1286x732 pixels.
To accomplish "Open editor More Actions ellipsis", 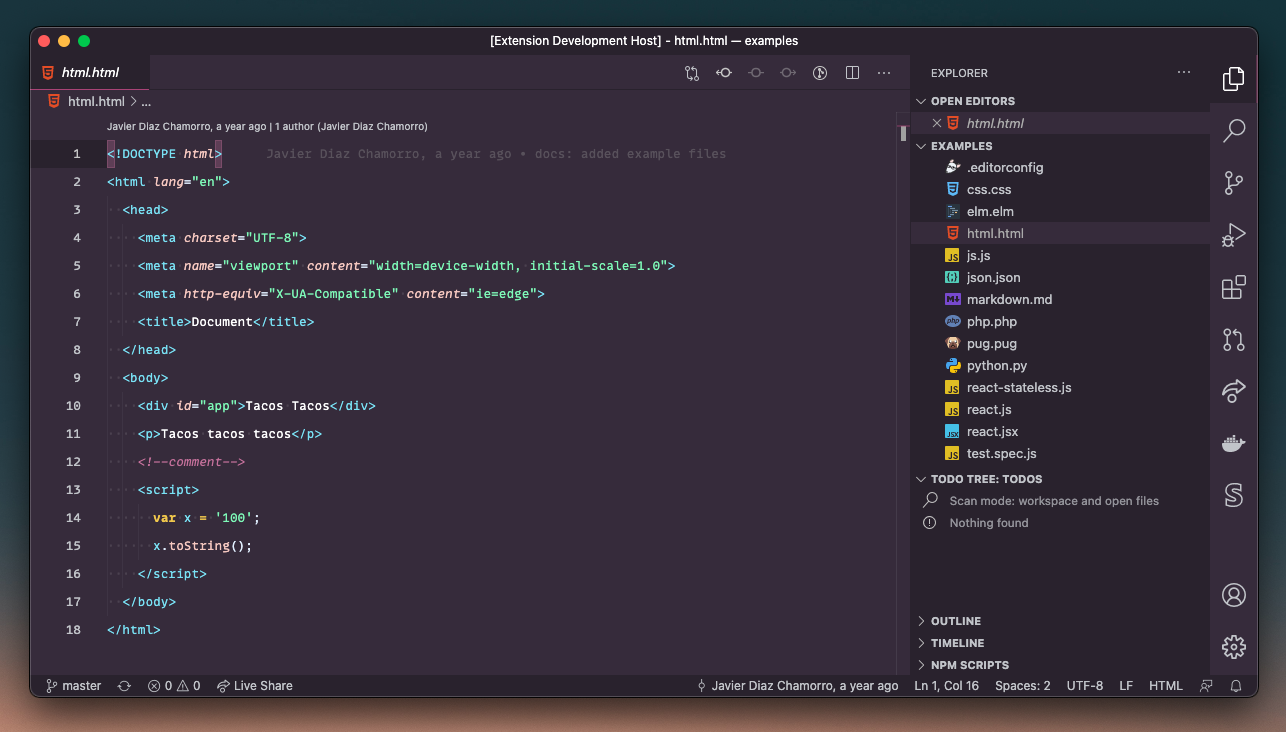I will 884,73.
